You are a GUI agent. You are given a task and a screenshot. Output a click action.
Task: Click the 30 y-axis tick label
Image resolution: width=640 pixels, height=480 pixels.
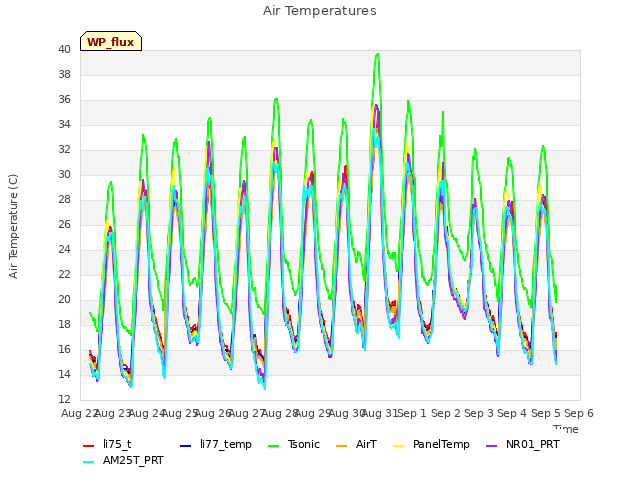tap(64, 175)
